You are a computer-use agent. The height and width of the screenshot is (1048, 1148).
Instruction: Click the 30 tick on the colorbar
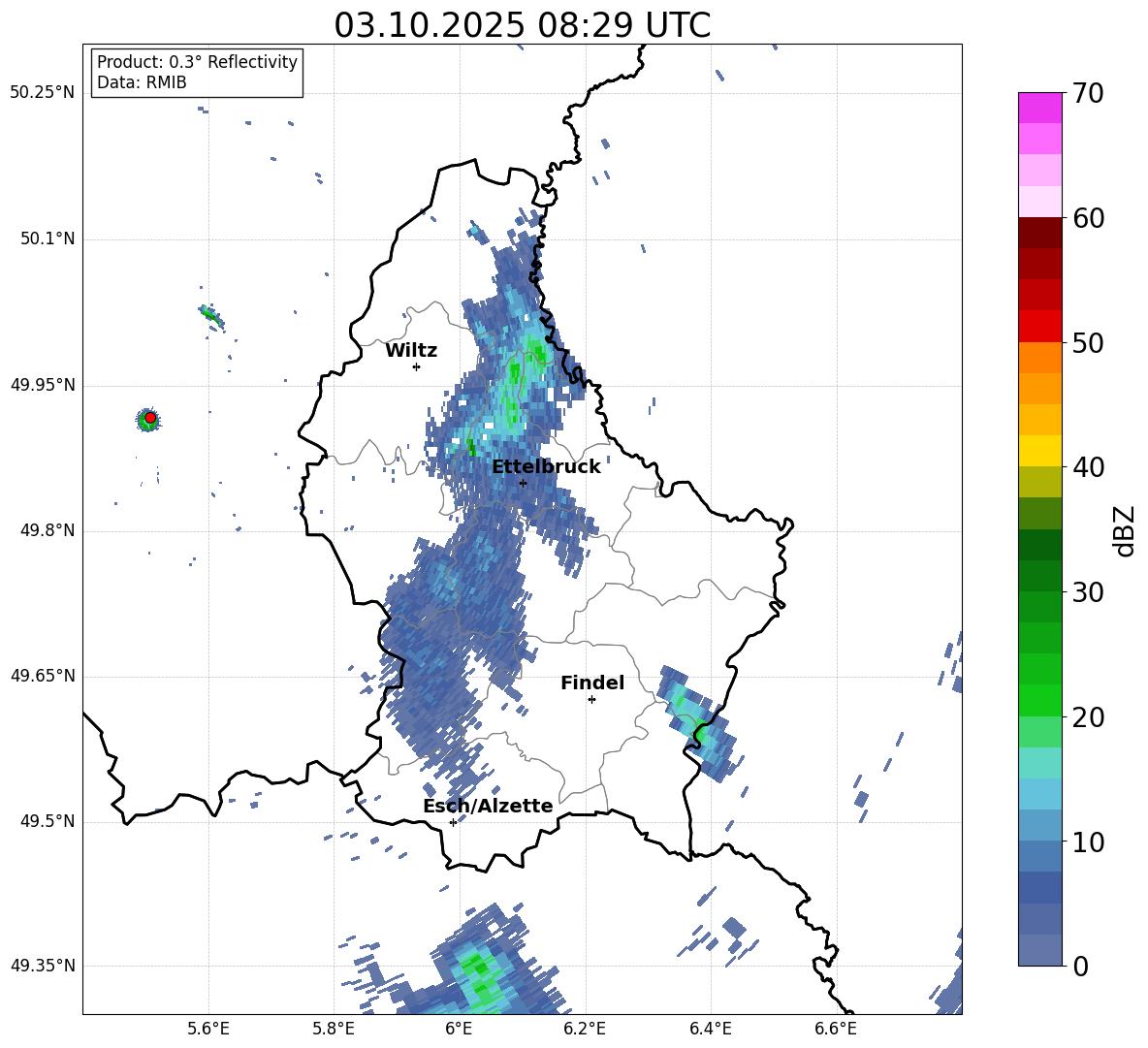pos(1087,592)
